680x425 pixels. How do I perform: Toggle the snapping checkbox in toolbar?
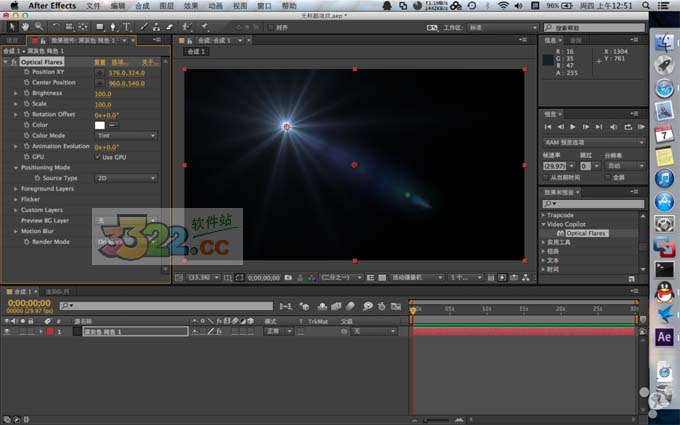click(271, 27)
